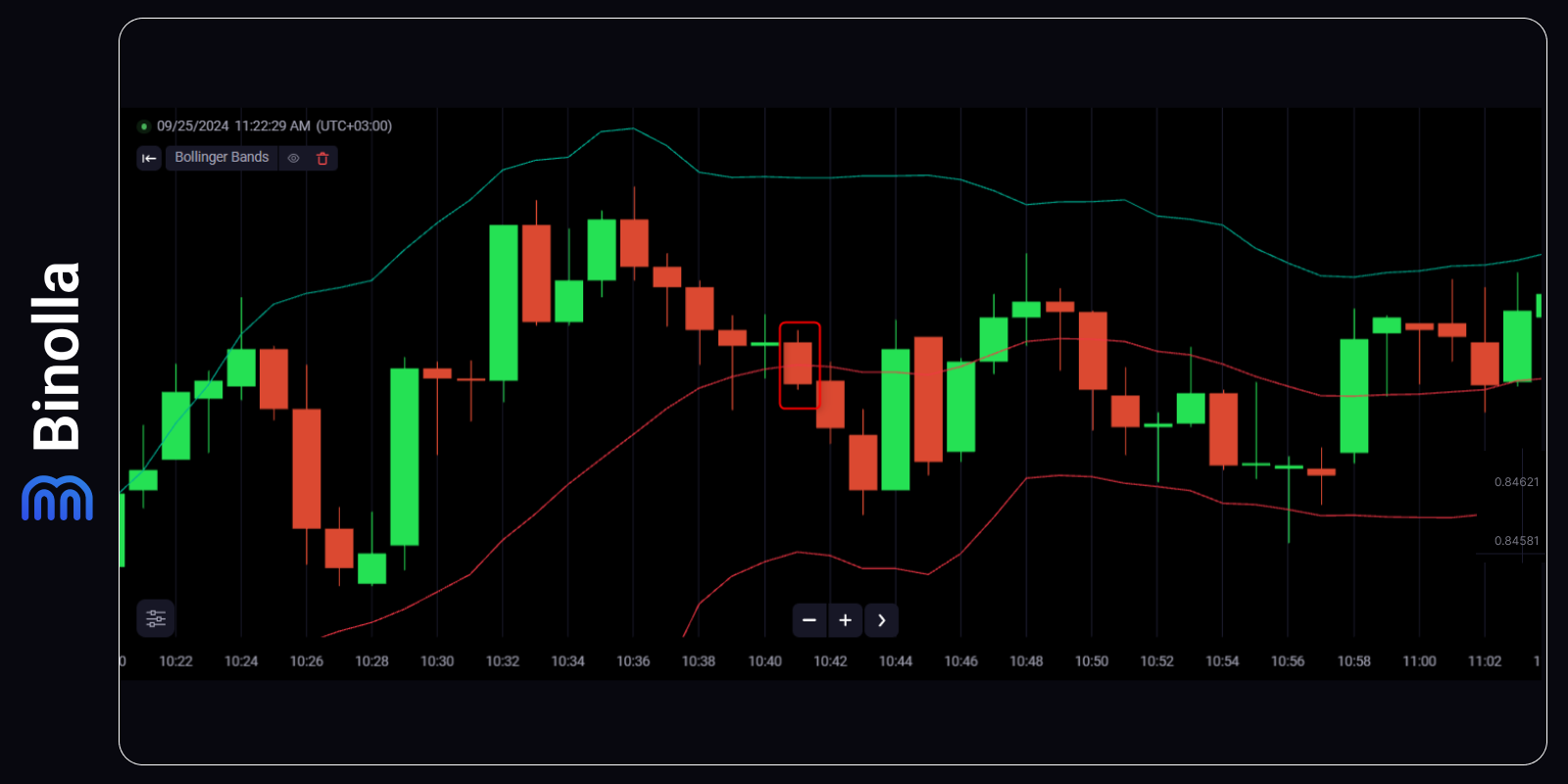Click the 10:46 time axis label

click(961, 661)
